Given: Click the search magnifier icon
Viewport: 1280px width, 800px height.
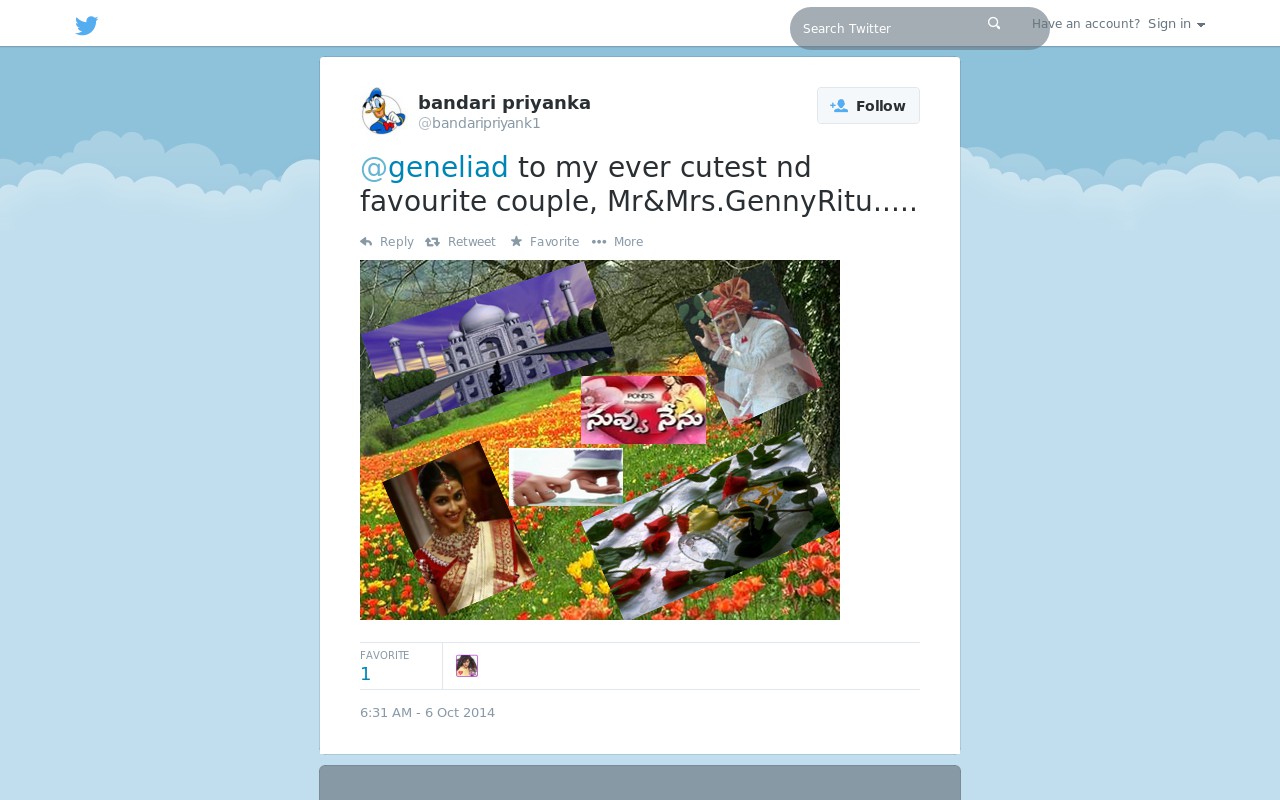Looking at the screenshot, I should [994, 24].
